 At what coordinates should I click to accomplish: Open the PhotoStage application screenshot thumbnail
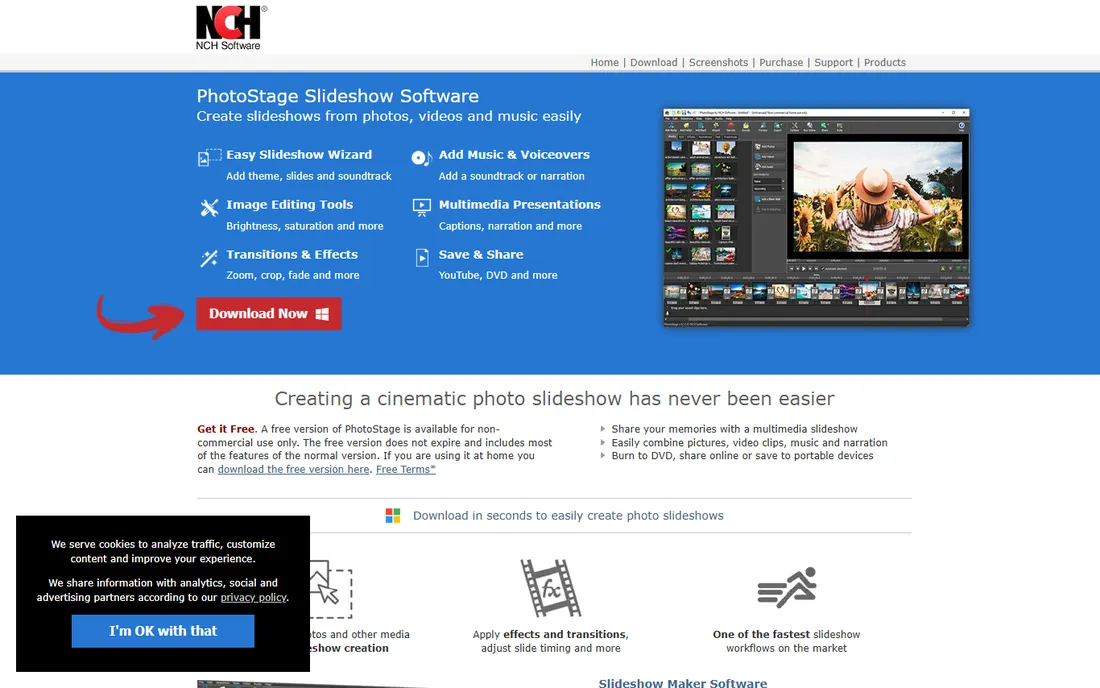[816, 217]
